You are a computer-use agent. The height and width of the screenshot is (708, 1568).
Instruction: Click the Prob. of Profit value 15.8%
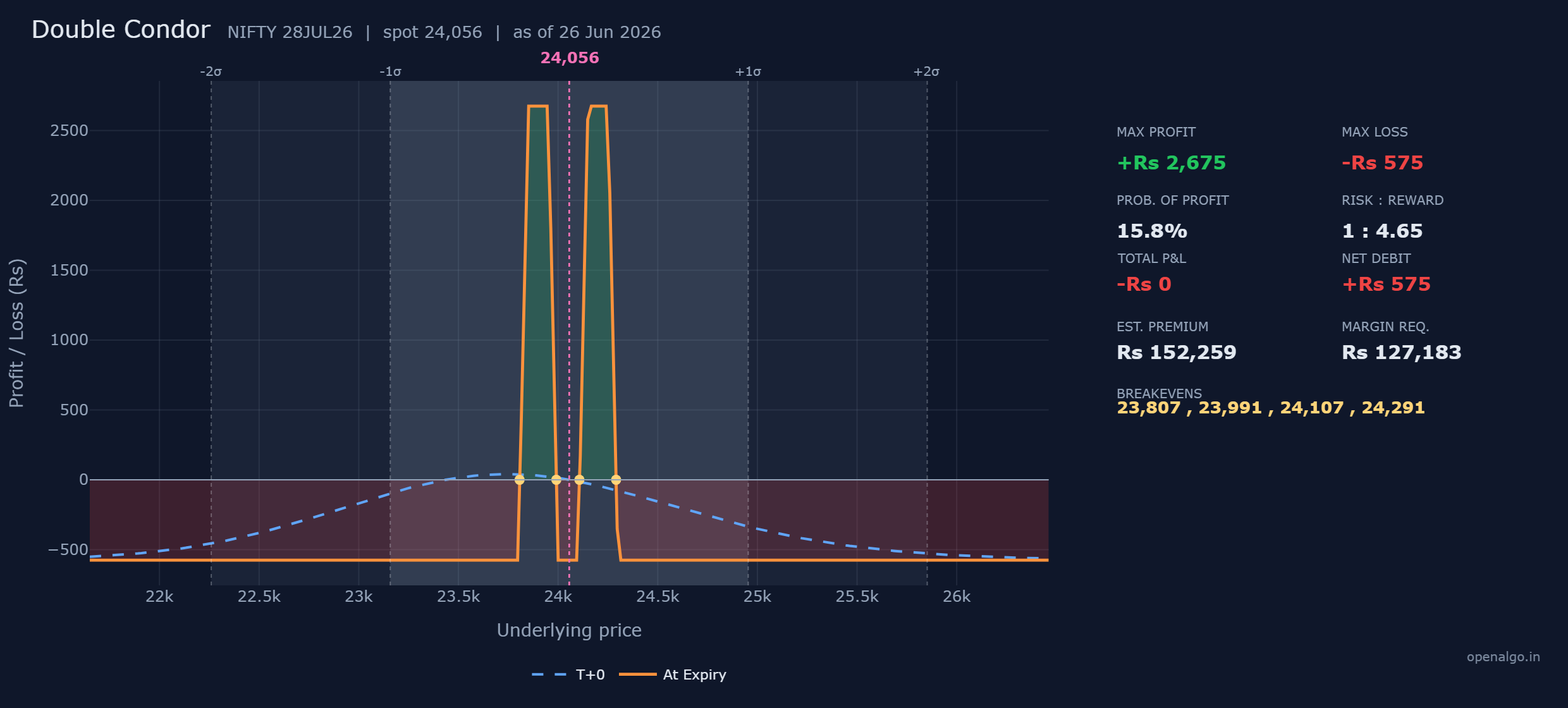pos(1152,231)
